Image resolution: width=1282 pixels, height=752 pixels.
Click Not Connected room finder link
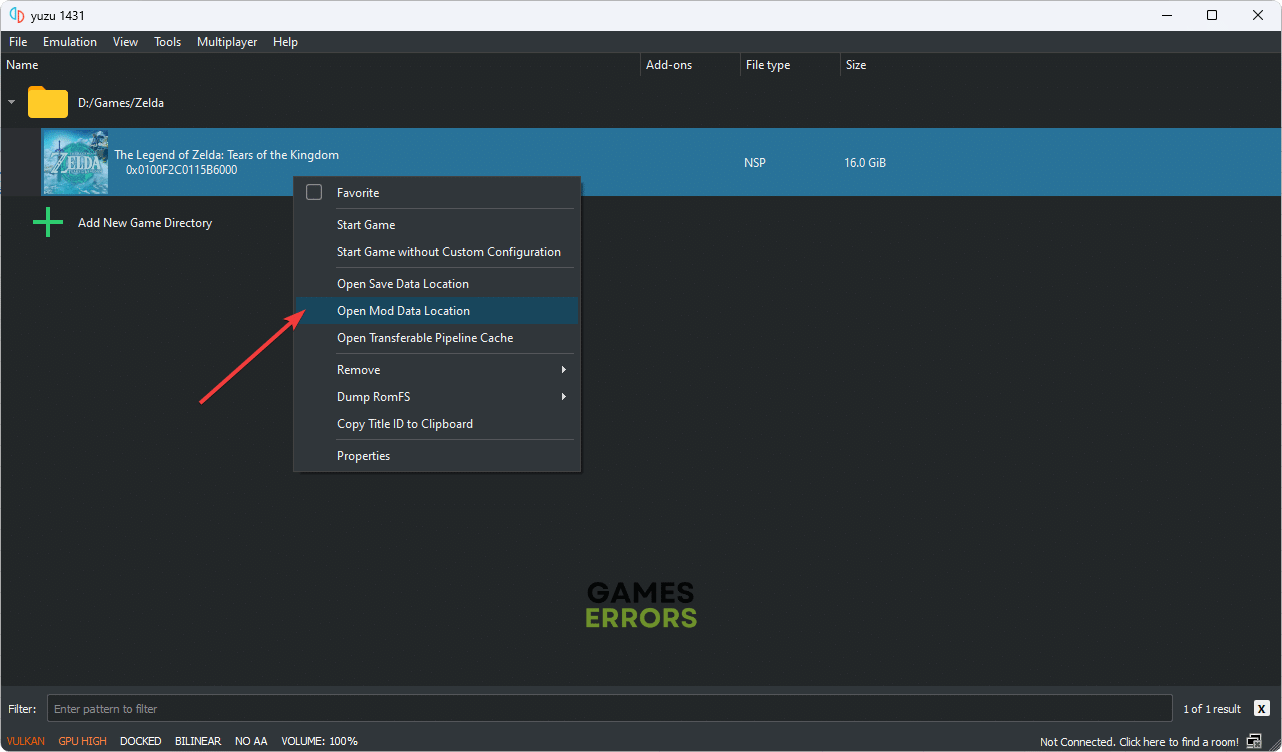[1138, 742]
